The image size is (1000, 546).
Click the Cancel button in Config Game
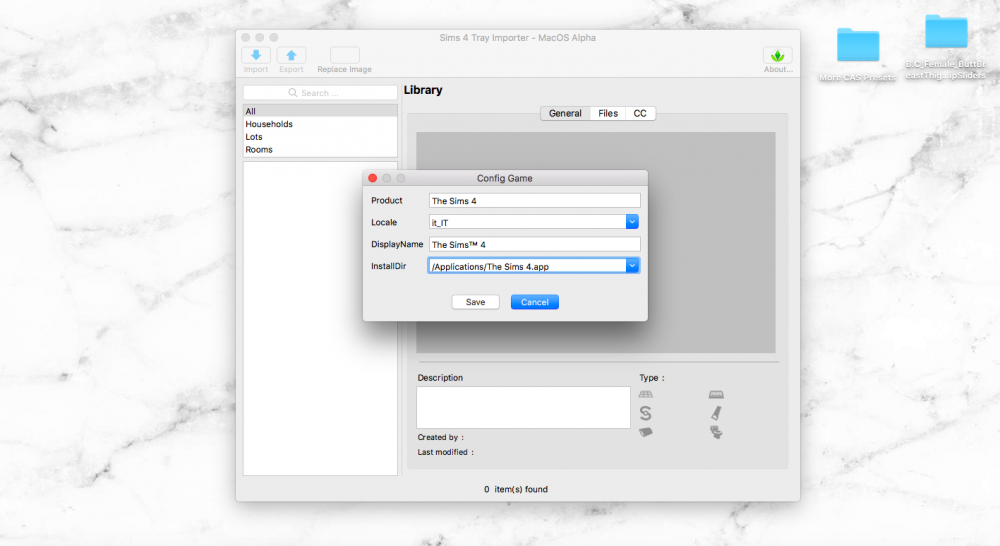[534, 302]
